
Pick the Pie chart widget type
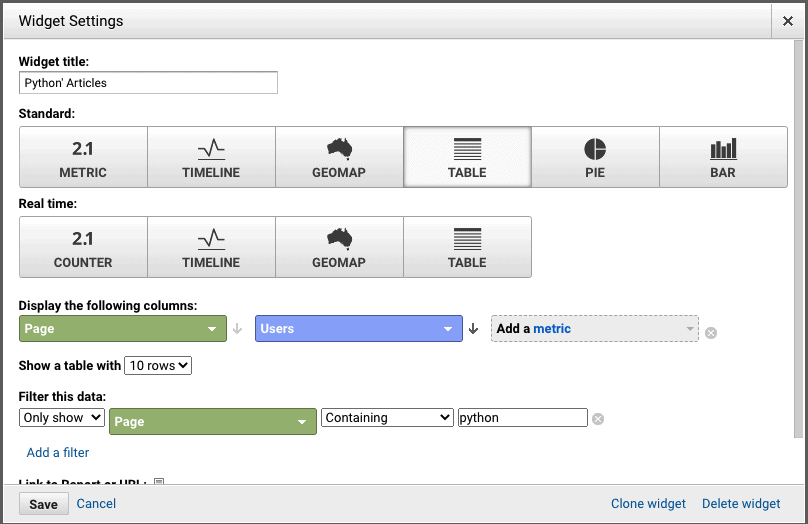click(x=595, y=157)
